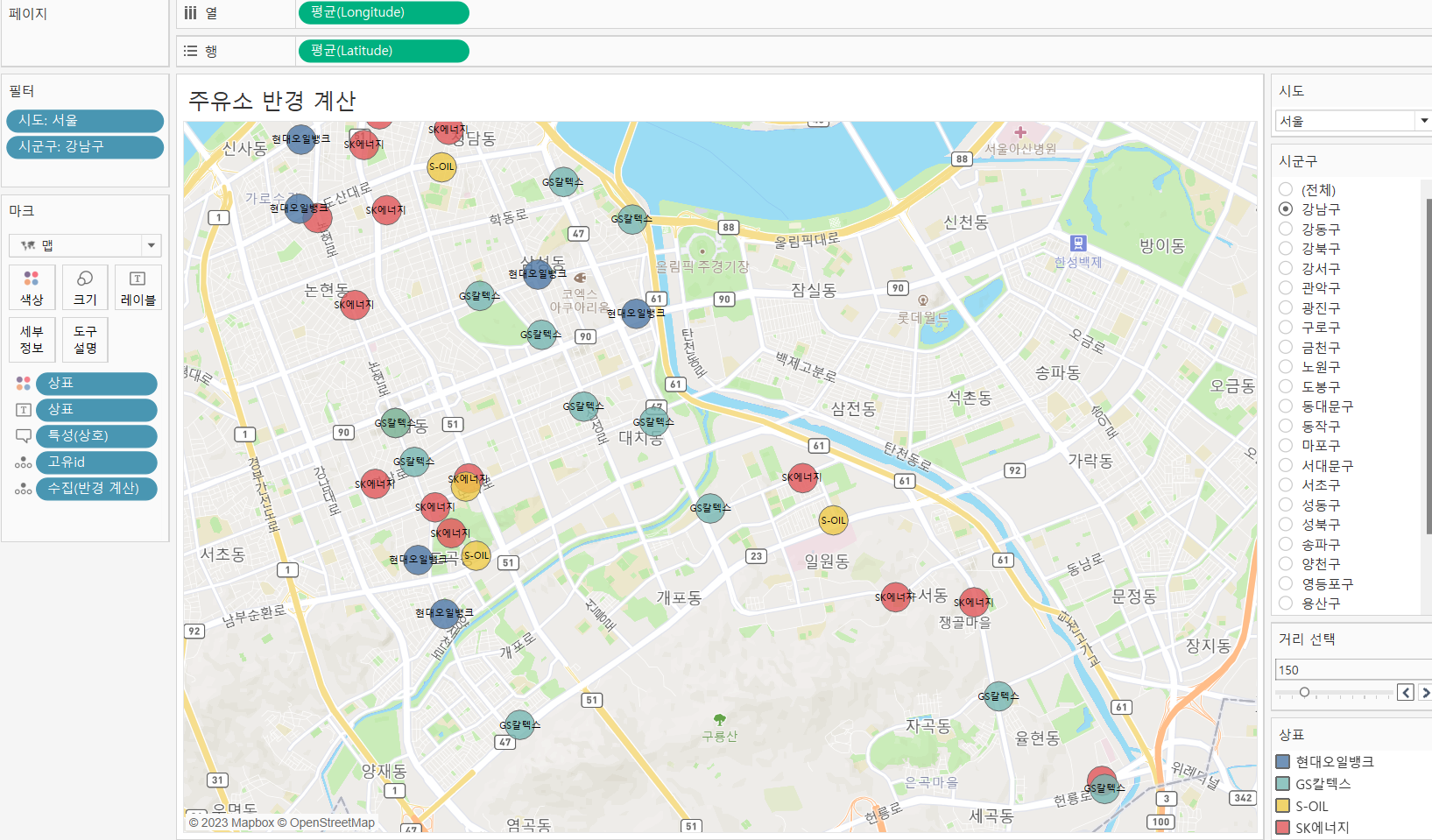This screenshot has width=1432, height=840.
Task: Open the mark type 맵 dropdown
Action: point(151,245)
